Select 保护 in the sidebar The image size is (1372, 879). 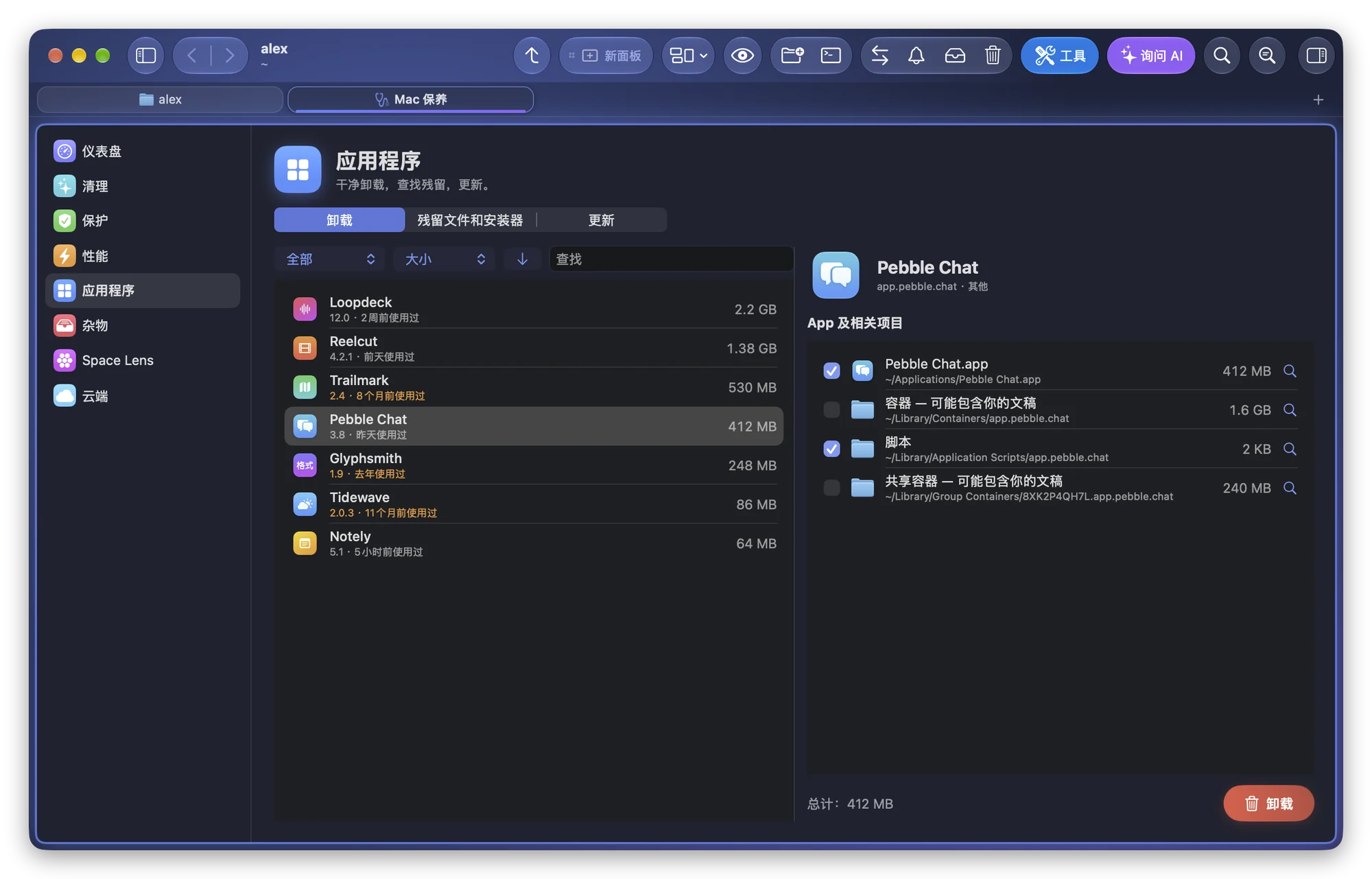coord(143,220)
